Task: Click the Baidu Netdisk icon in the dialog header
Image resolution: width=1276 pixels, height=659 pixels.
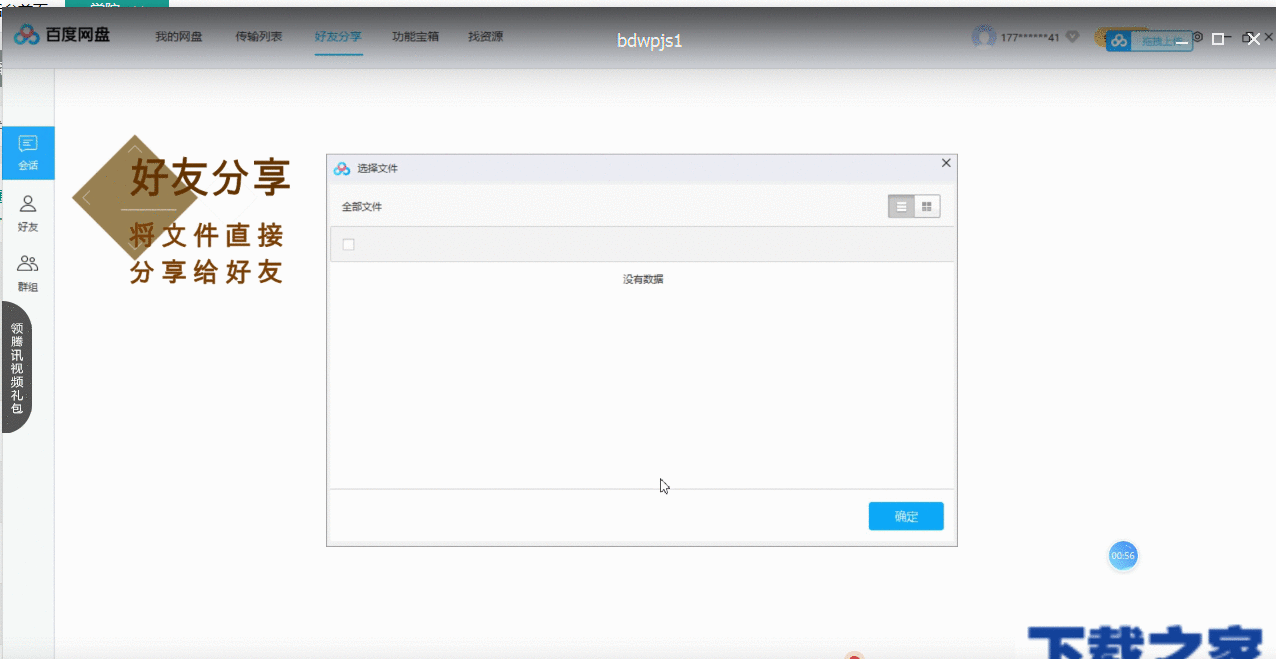Action: point(340,168)
